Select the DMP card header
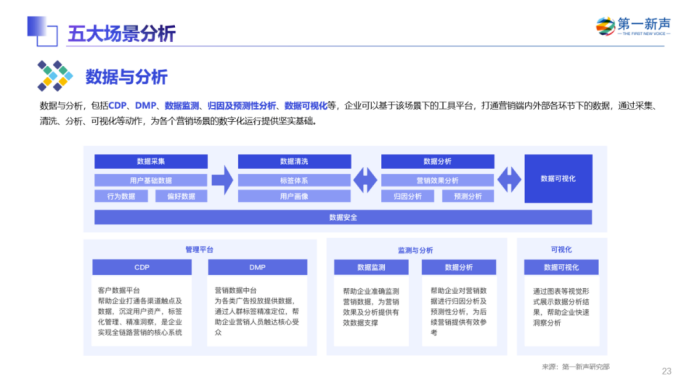This screenshot has width=700, height=387. point(258,267)
